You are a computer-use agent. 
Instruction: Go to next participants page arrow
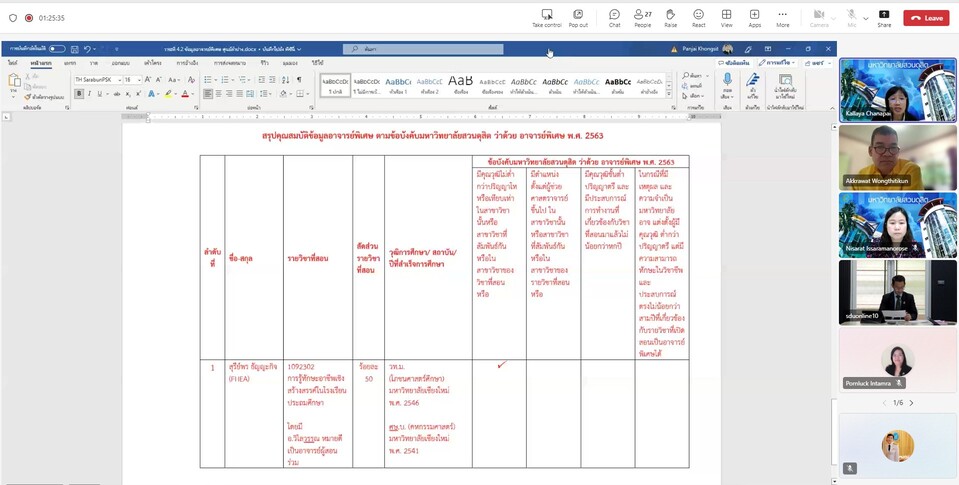coord(911,403)
